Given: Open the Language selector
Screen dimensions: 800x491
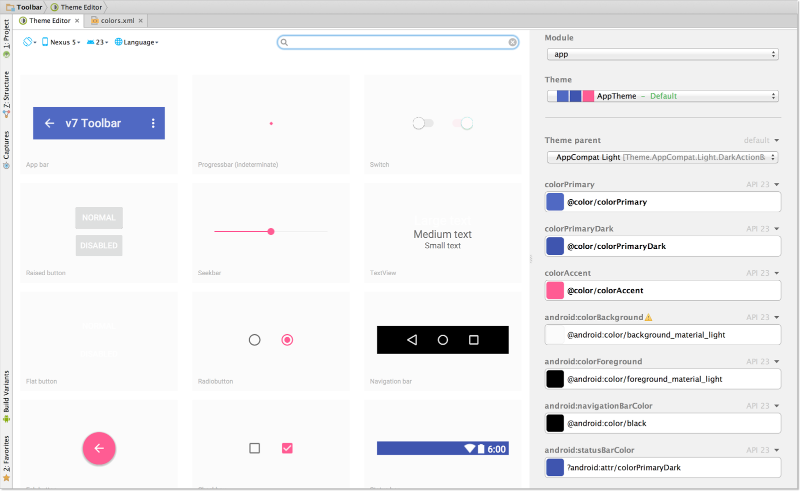Looking at the screenshot, I should (x=136, y=42).
